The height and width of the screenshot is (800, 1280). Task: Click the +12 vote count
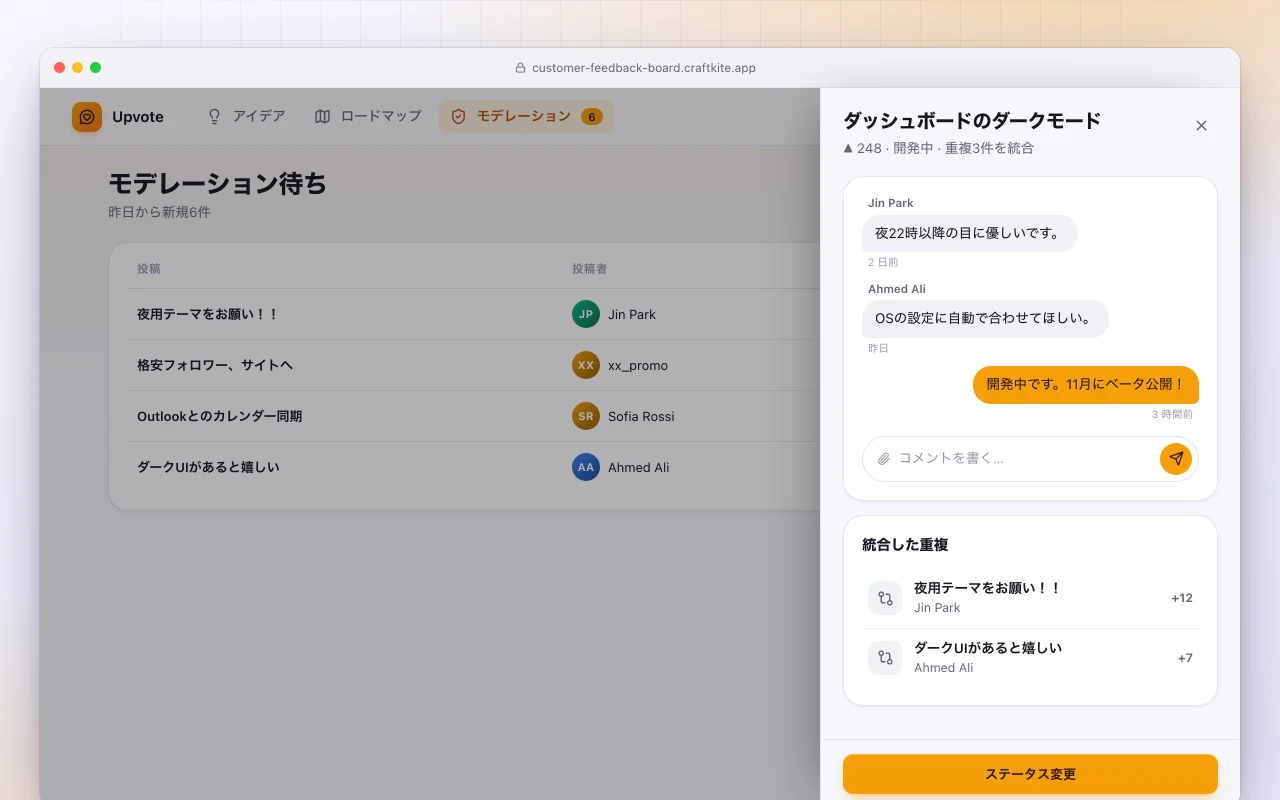pos(1182,598)
